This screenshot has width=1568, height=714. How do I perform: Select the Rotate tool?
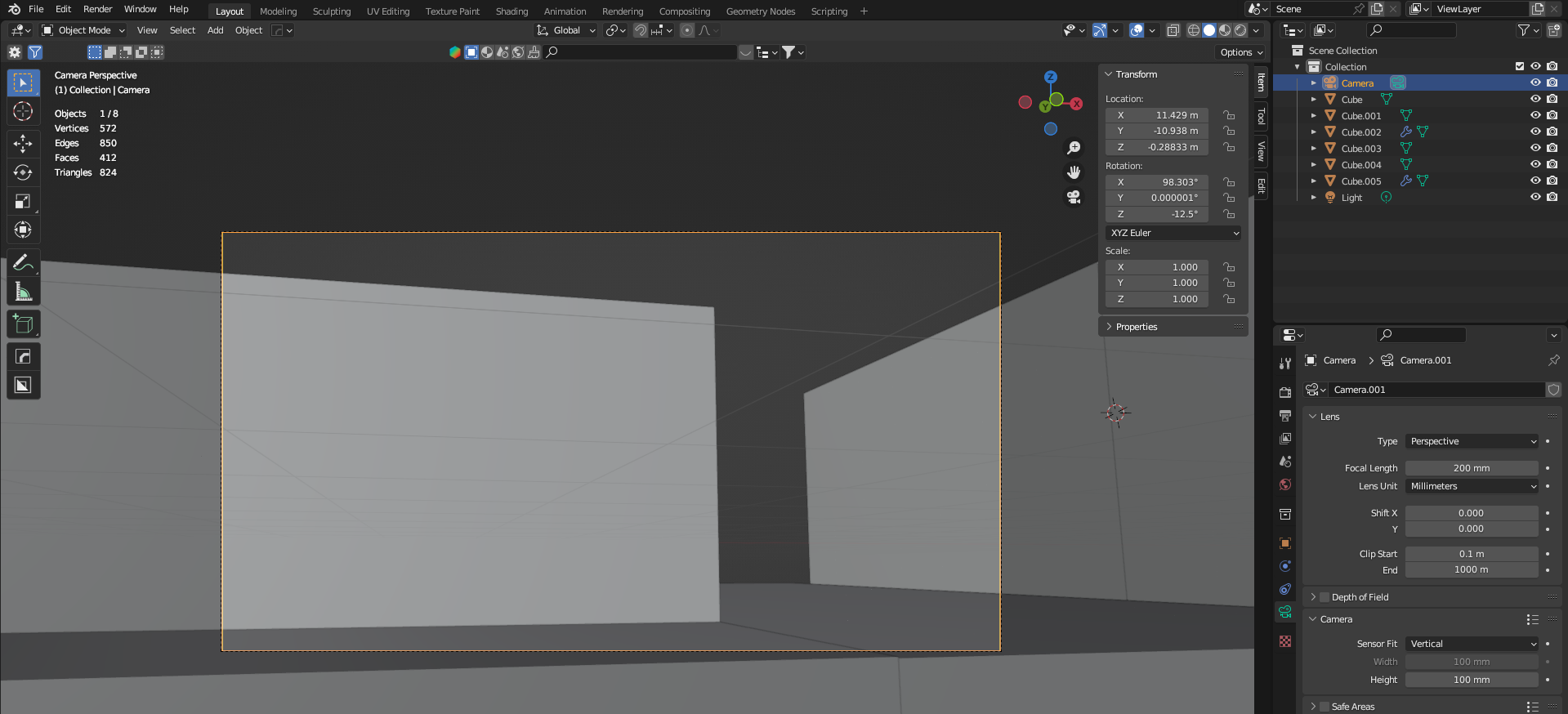click(x=23, y=172)
